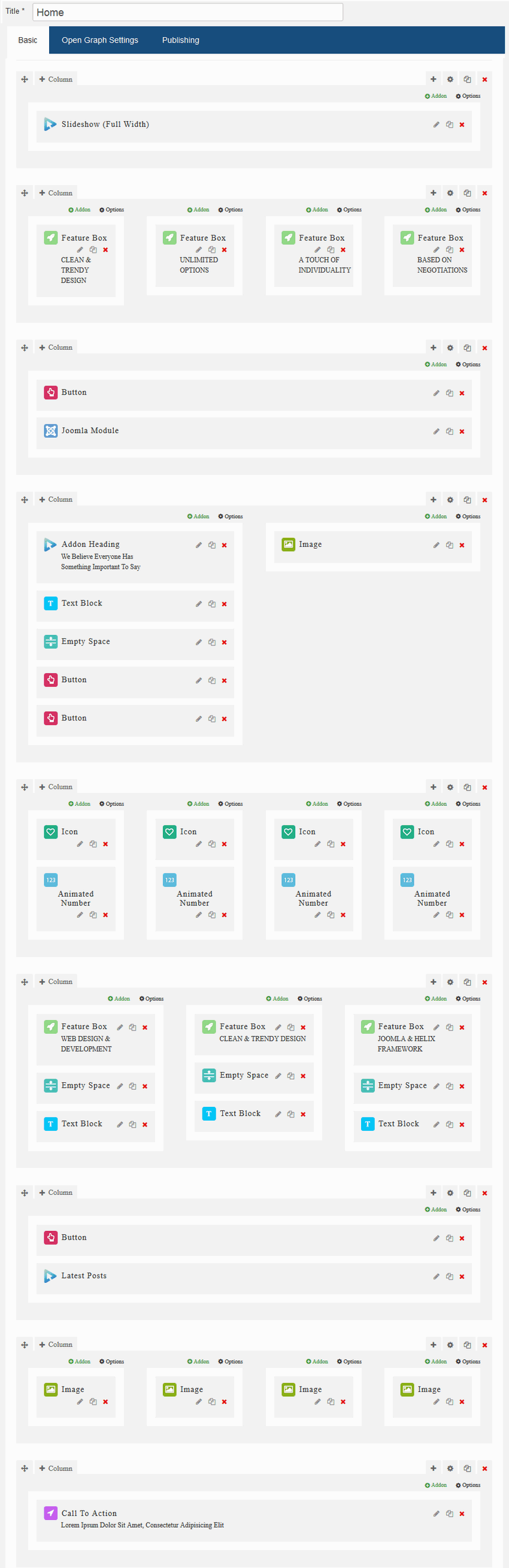This screenshot has width=509, height=1568.
Task: Open Options above the UNLIMITED OPTIONS feature box
Action: [231, 210]
